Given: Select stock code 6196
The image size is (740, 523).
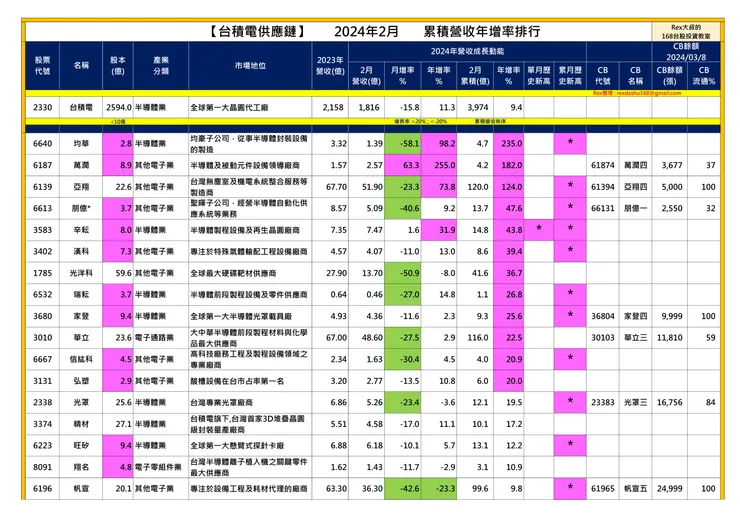Looking at the screenshot, I should [x=42, y=489].
